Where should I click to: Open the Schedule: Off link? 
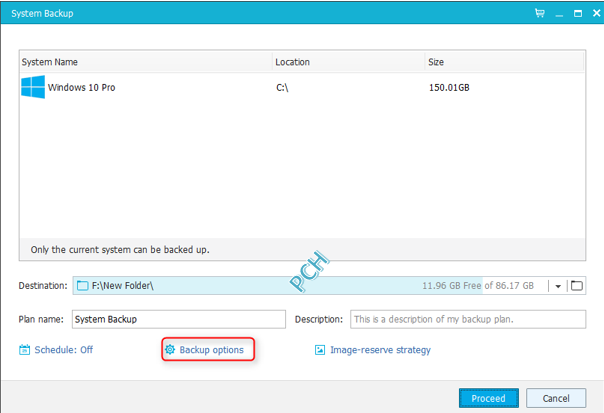tap(64, 350)
